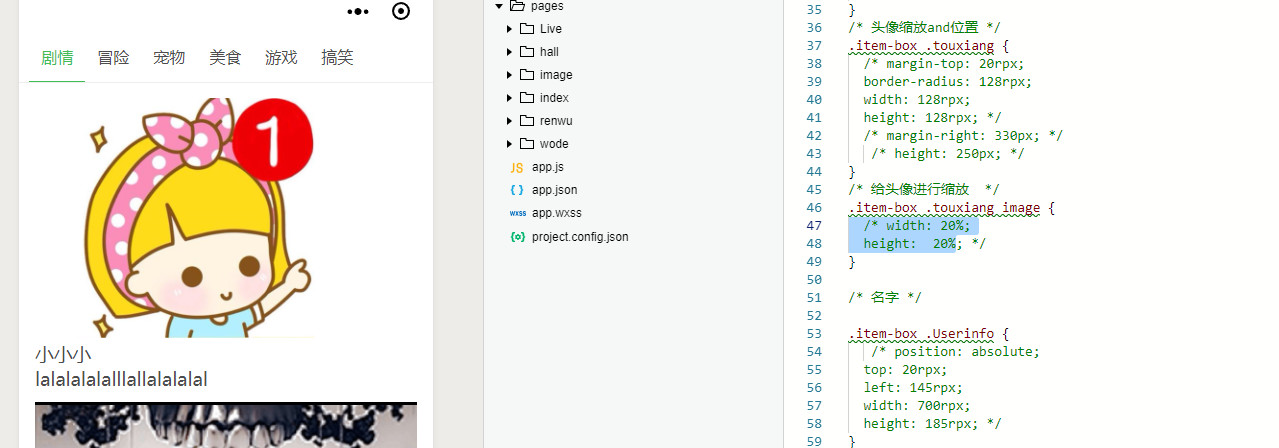Expand the index folder arrow
Screen dimensions: 1279x448
coord(509,98)
